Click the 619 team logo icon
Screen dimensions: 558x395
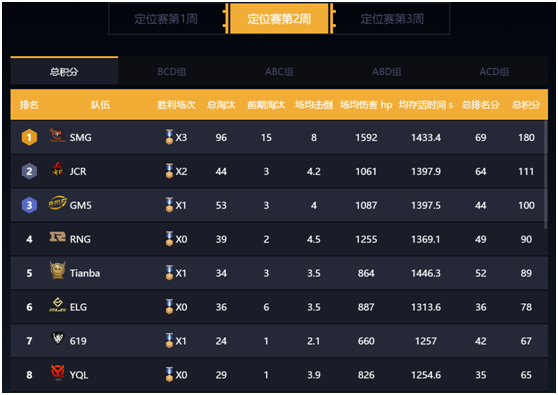click(x=58, y=338)
